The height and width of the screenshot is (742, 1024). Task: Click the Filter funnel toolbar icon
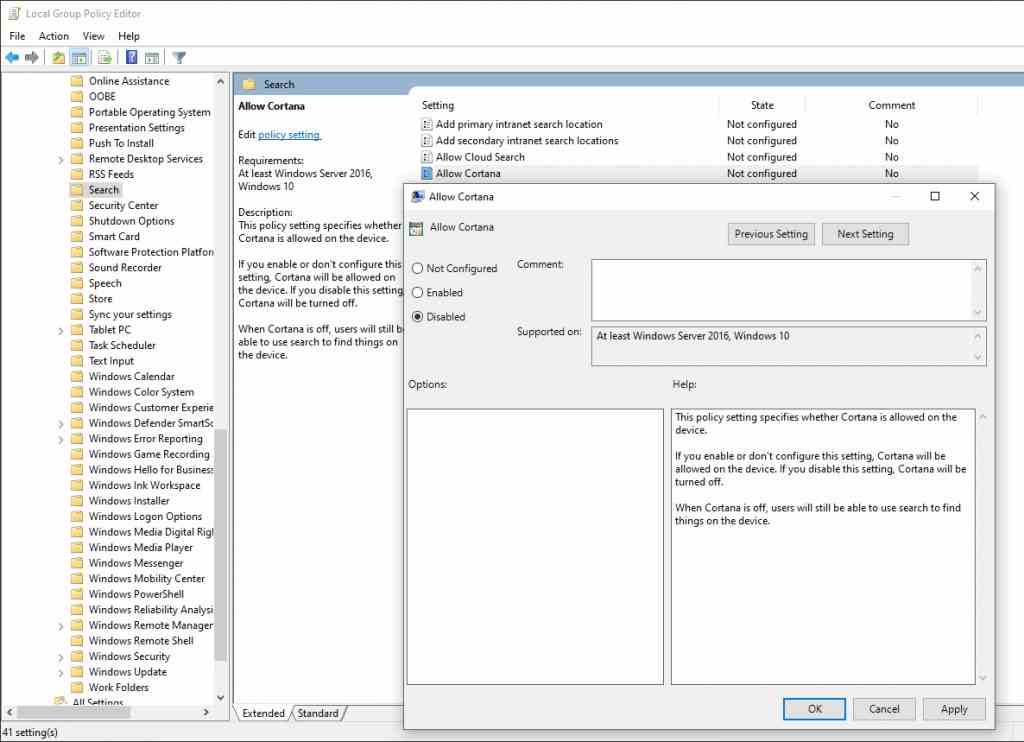pos(179,57)
